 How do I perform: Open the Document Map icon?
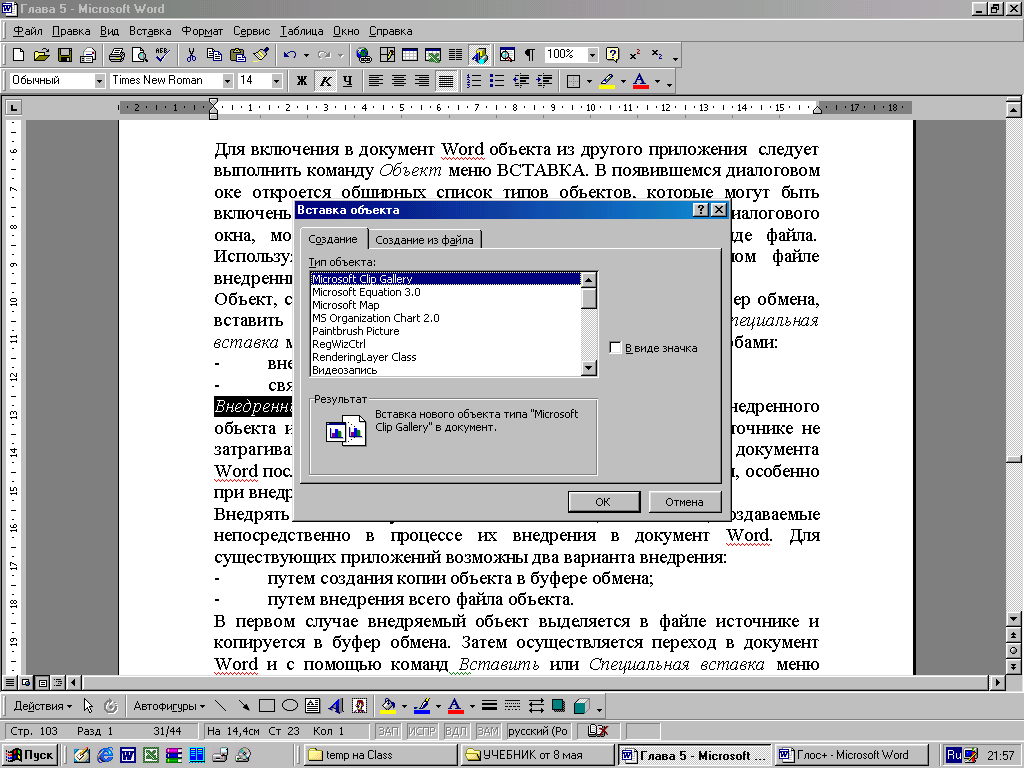click(x=507, y=55)
